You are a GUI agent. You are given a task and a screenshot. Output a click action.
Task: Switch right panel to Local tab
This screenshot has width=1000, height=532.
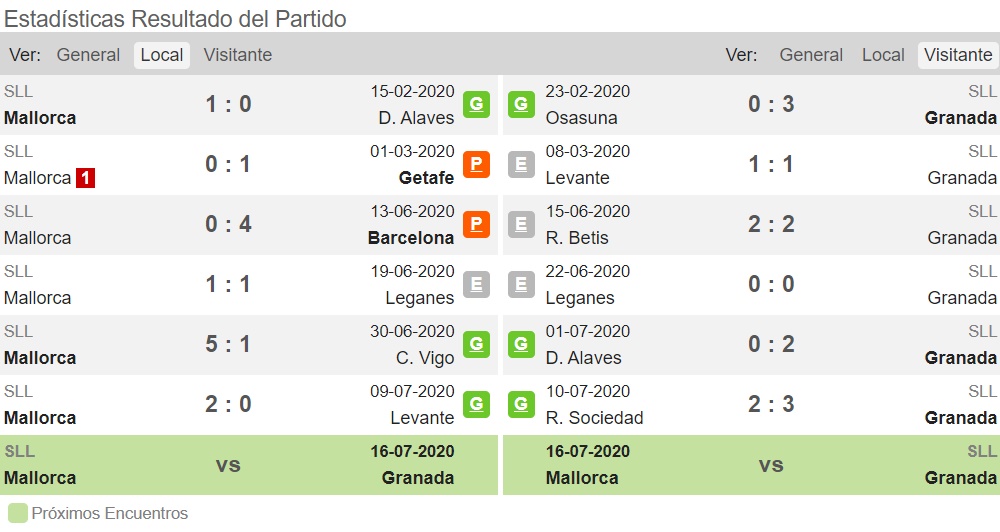tap(883, 55)
